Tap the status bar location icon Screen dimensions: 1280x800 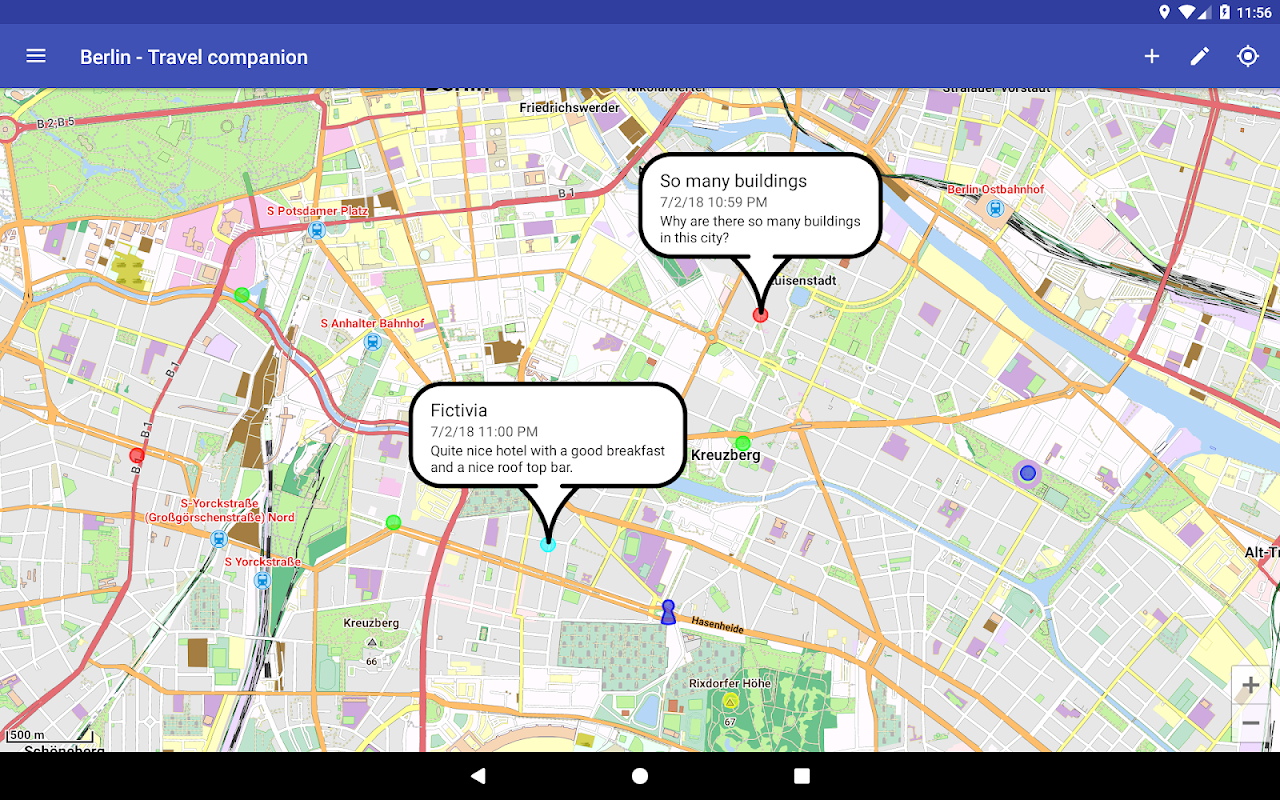pos(1164,12)
